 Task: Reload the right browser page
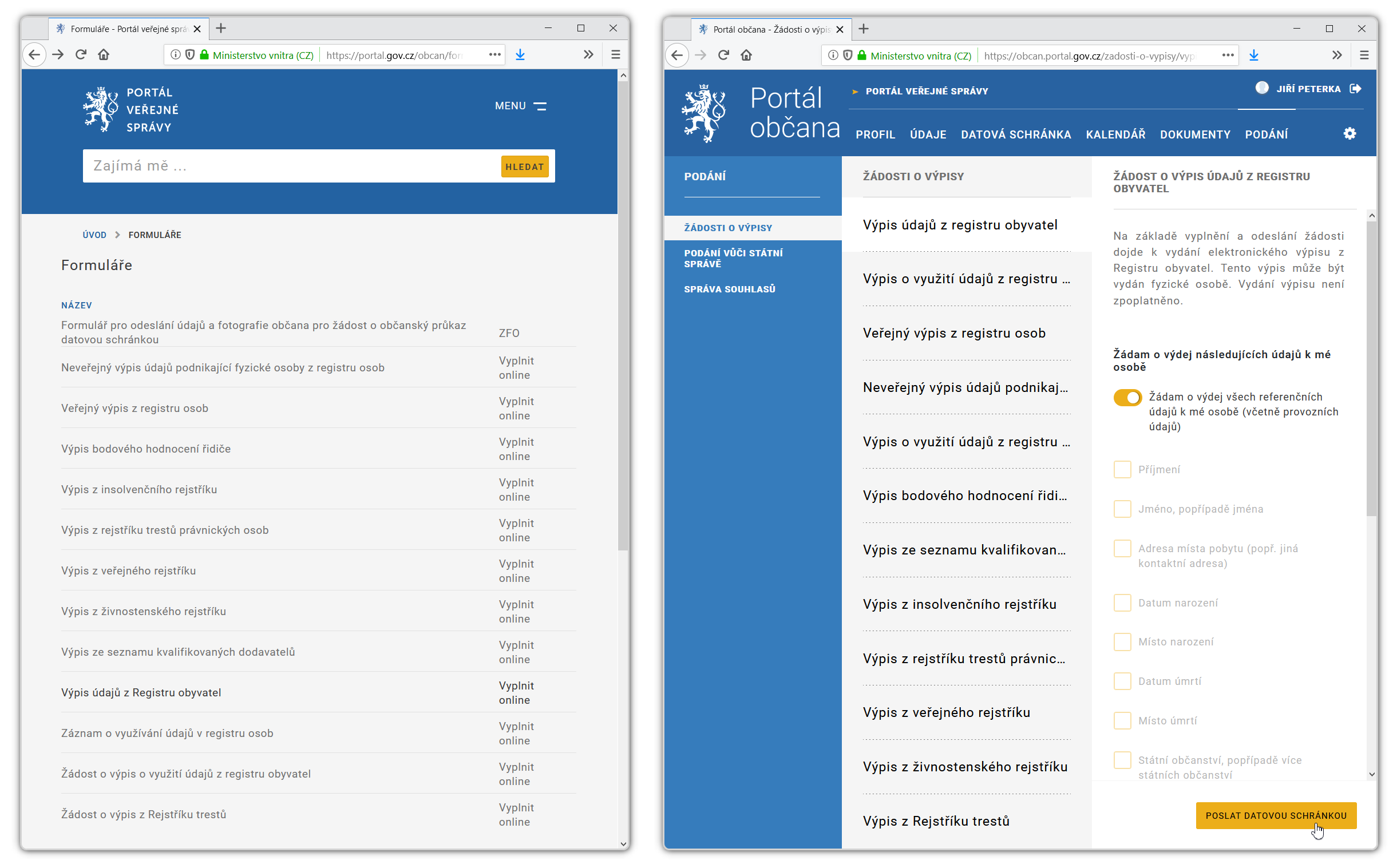click(723, 55)
